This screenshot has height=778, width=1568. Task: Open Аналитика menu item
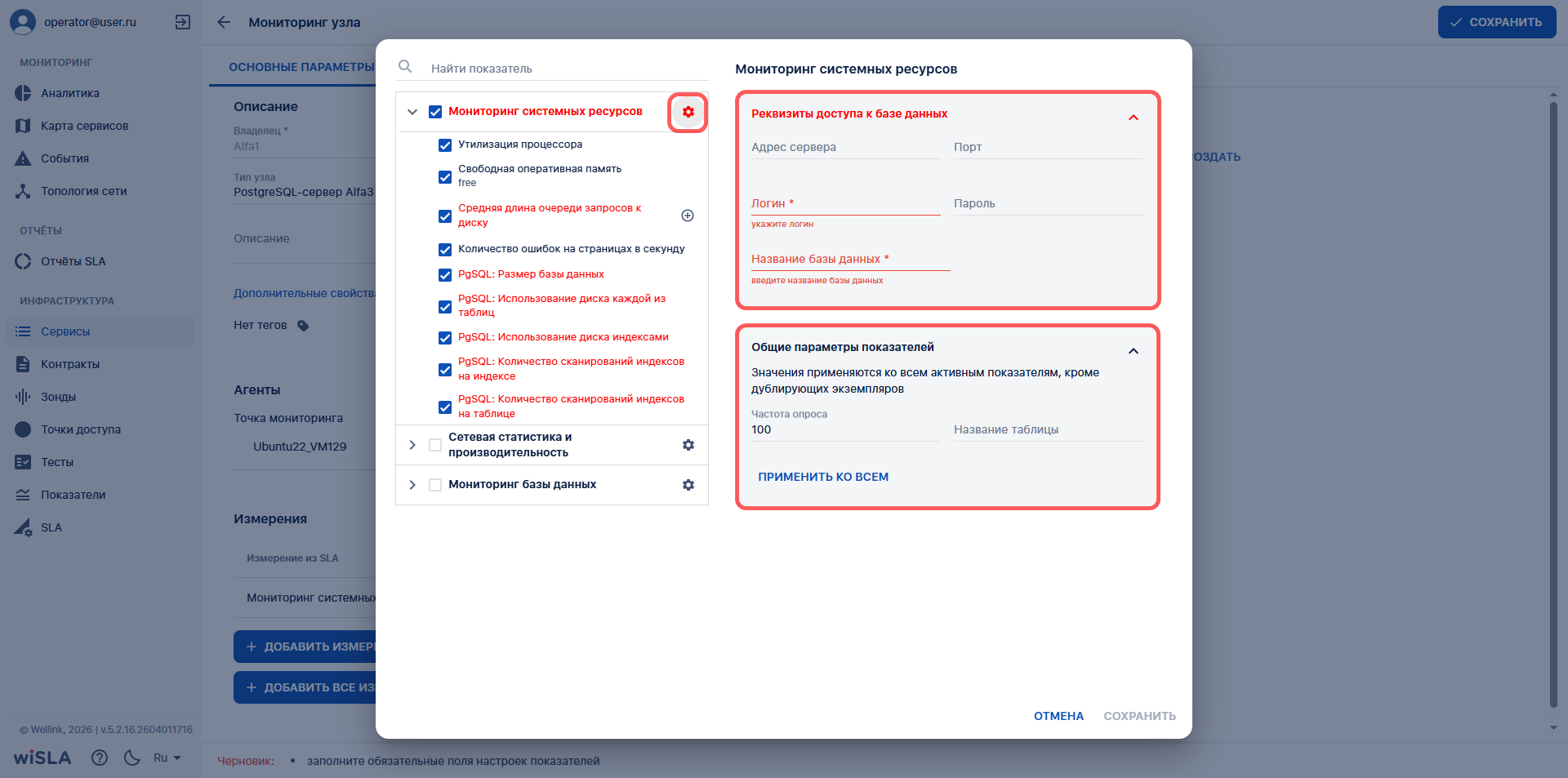100,93
